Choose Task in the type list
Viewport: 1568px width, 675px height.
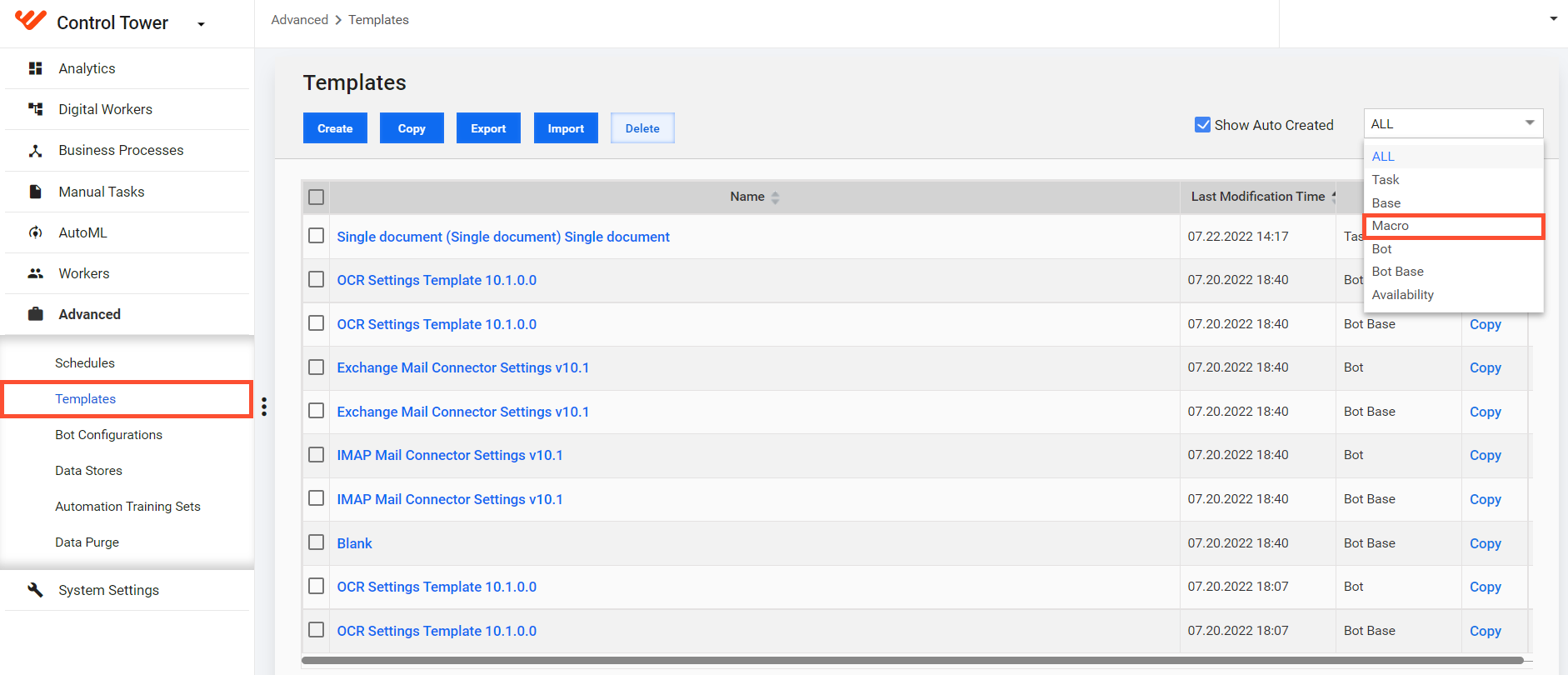[1453, 180]
